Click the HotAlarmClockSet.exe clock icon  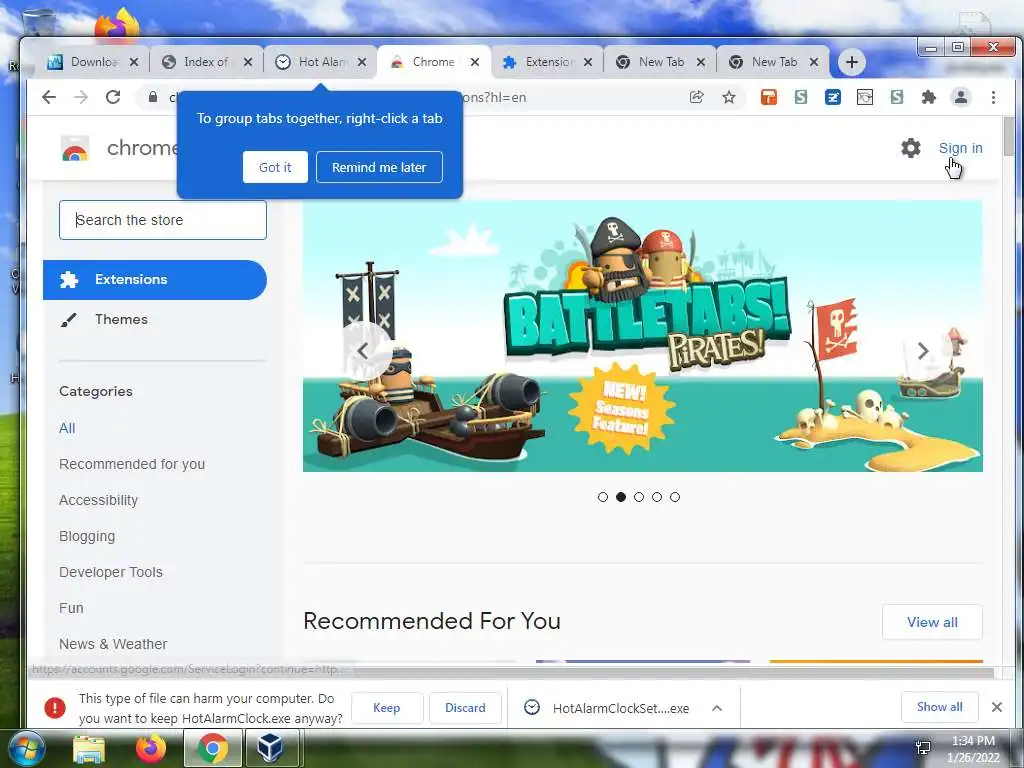532,707
